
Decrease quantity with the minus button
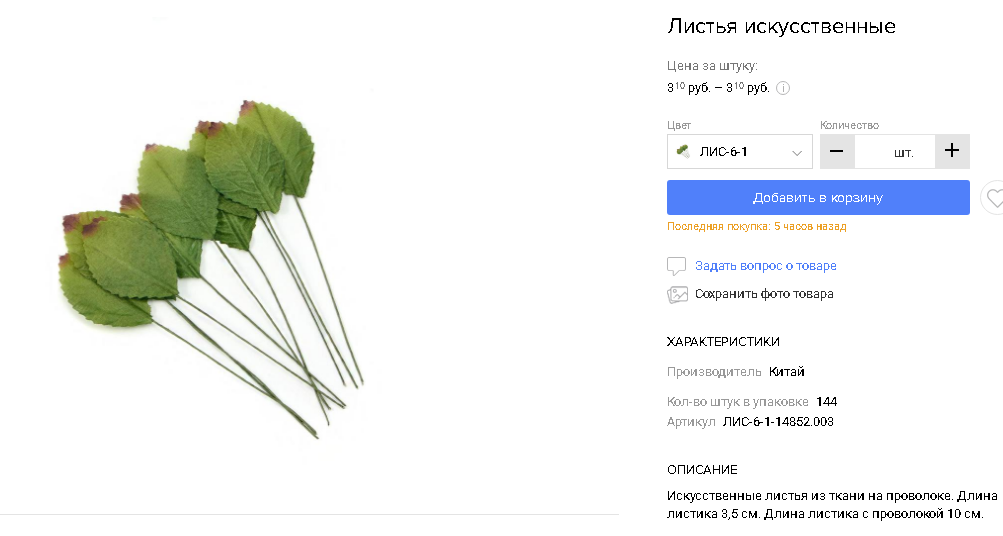pos(837,152)
